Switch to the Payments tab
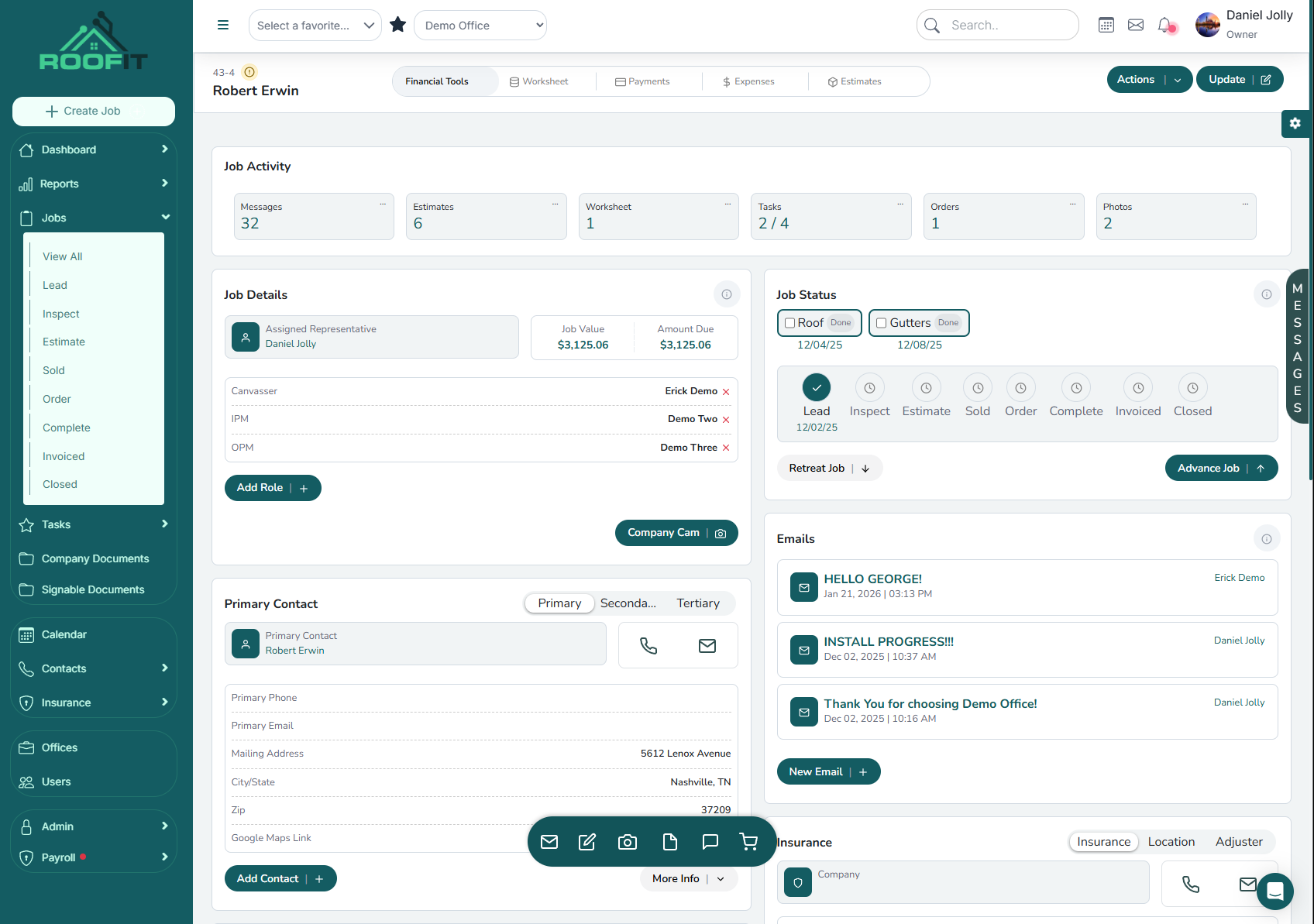Screen dimensions: 1314x924 point(642,81)
